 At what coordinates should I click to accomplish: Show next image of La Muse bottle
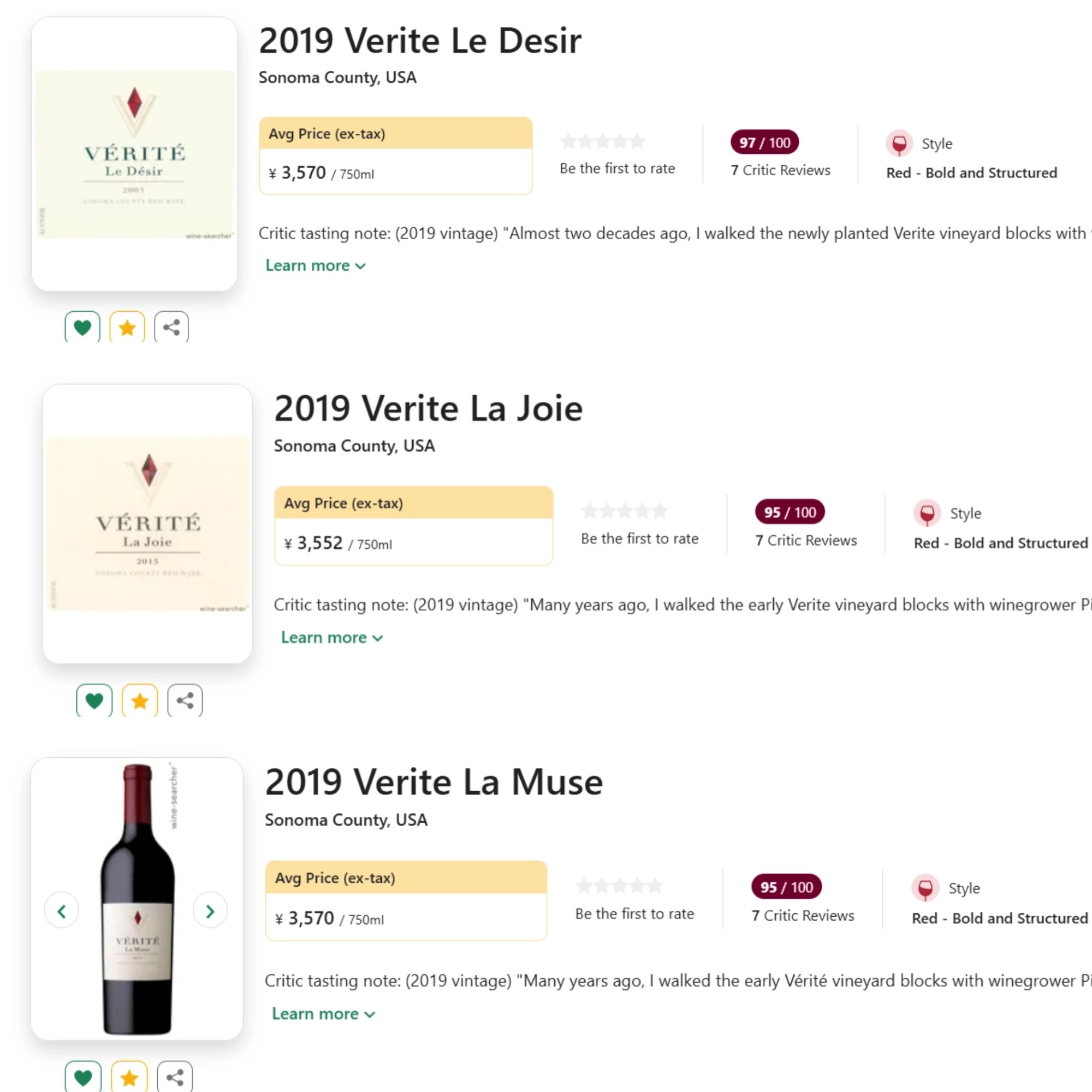click(x=210, y=911)
